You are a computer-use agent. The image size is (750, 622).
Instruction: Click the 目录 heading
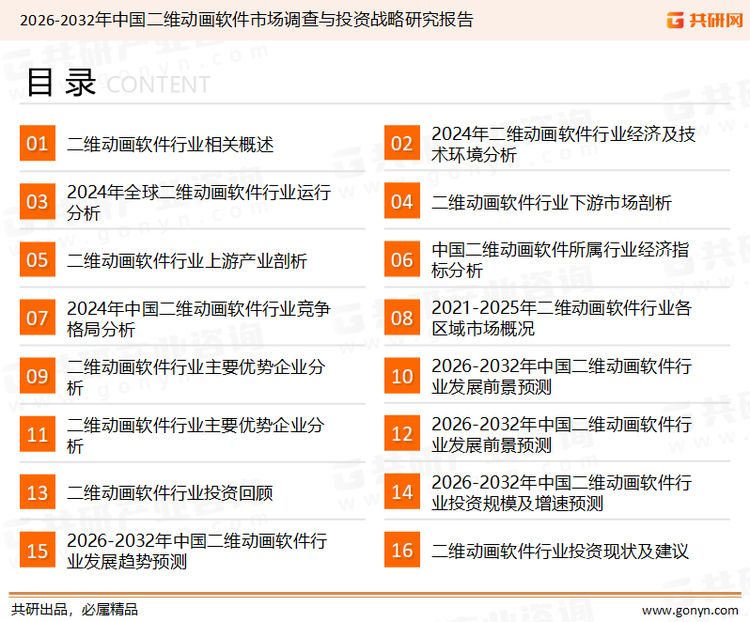pos(61,83)
